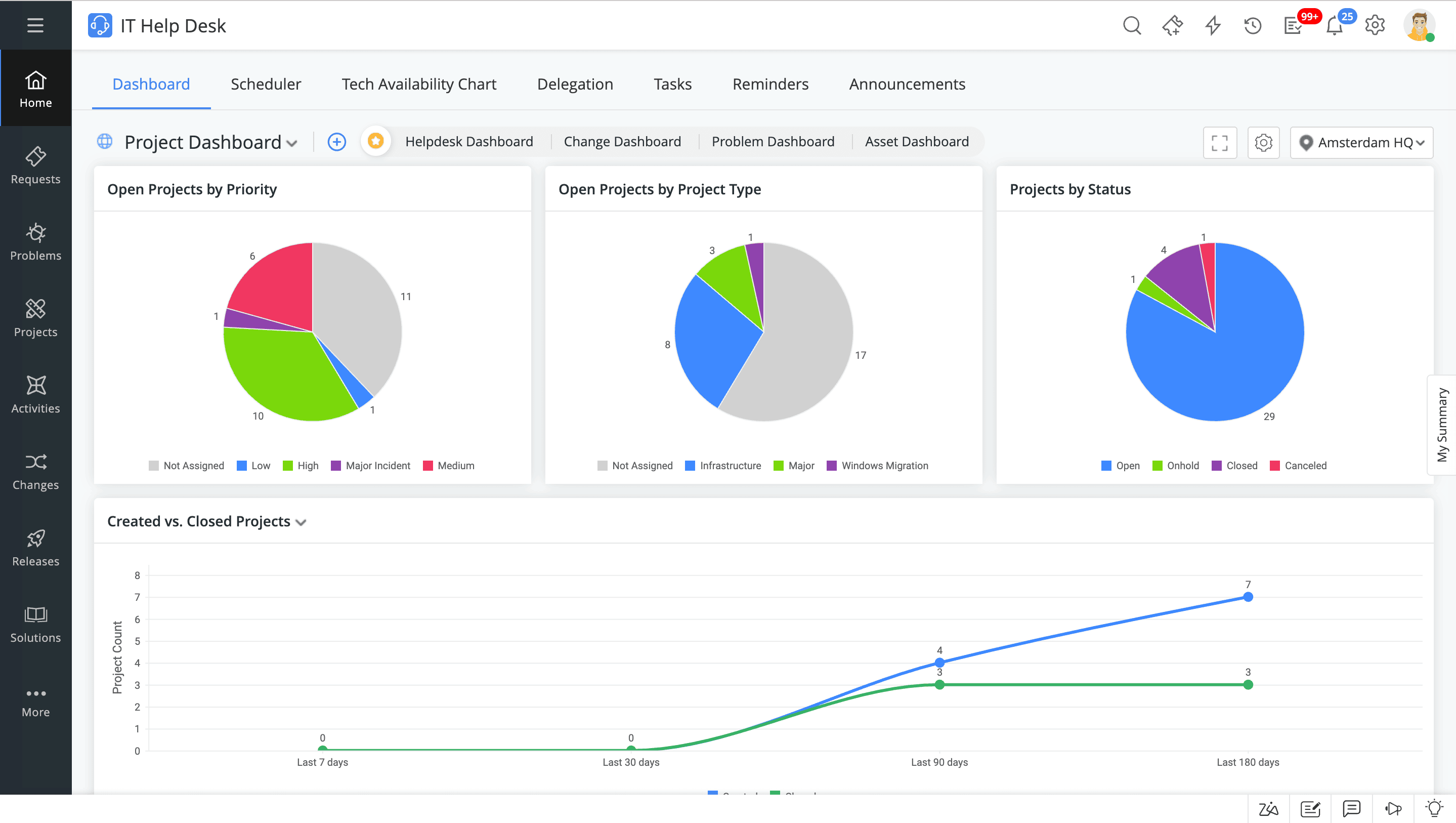Switch to the Scheduler tab
This screenshot has height=823, width=1456.
tap(266, 85)
